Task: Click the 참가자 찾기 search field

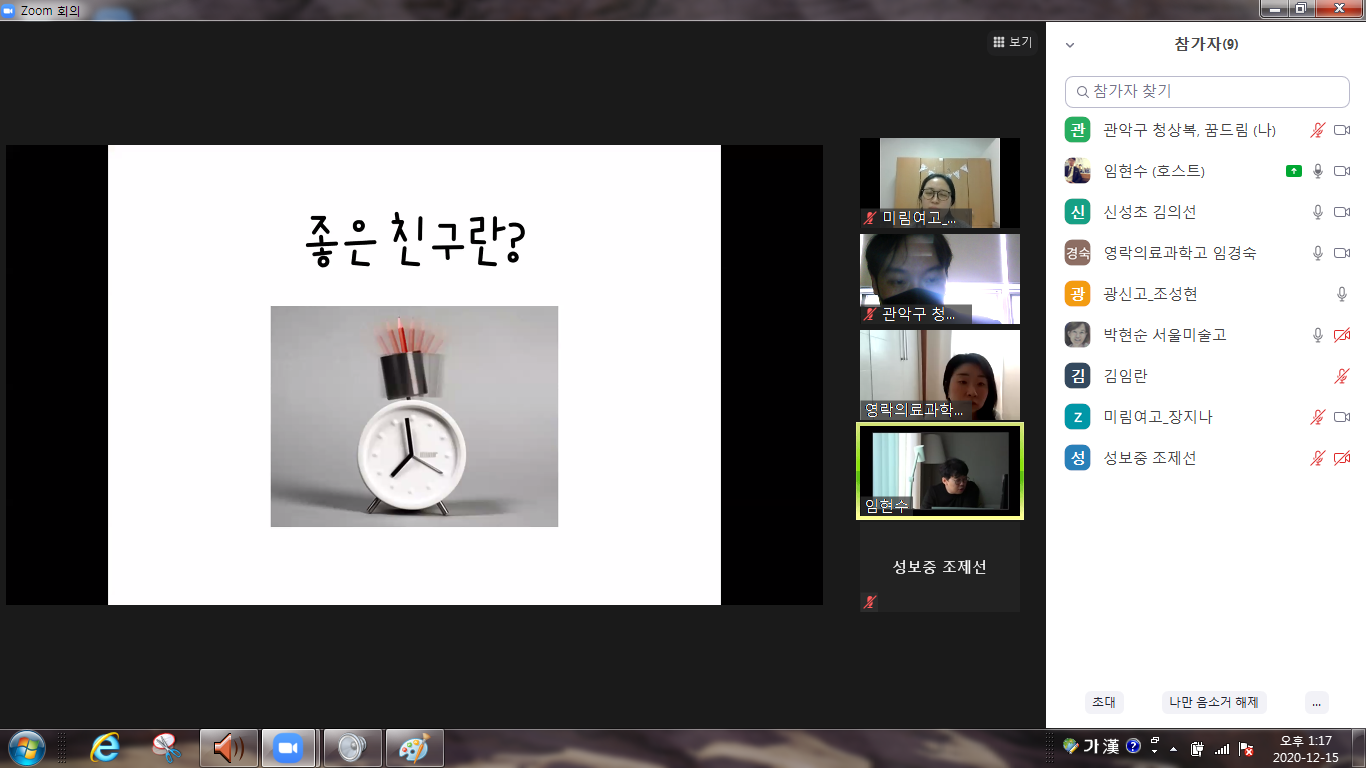Action: [x=1207, y=91]
